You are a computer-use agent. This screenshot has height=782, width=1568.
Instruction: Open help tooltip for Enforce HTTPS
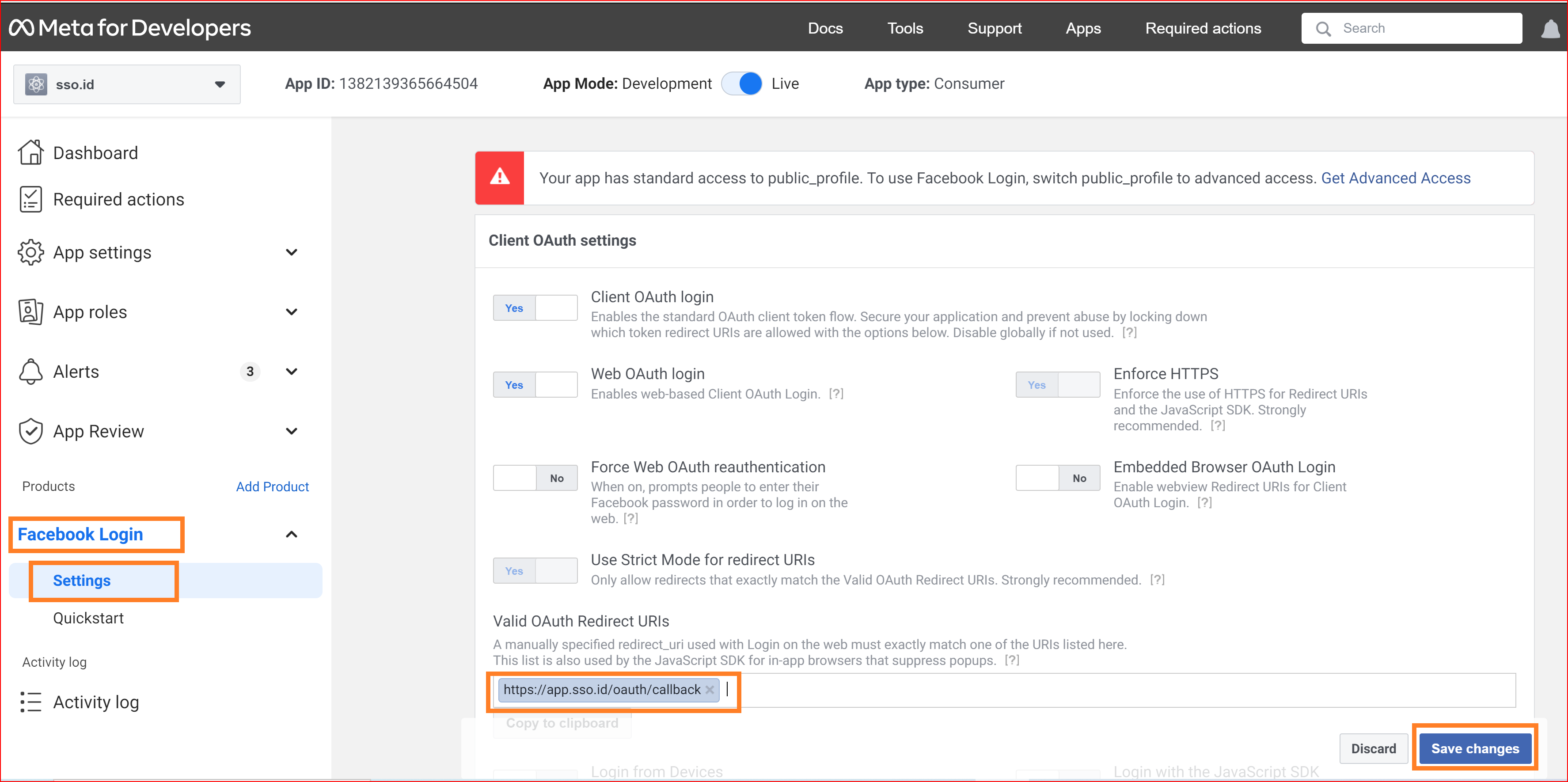click(1217, 425)
